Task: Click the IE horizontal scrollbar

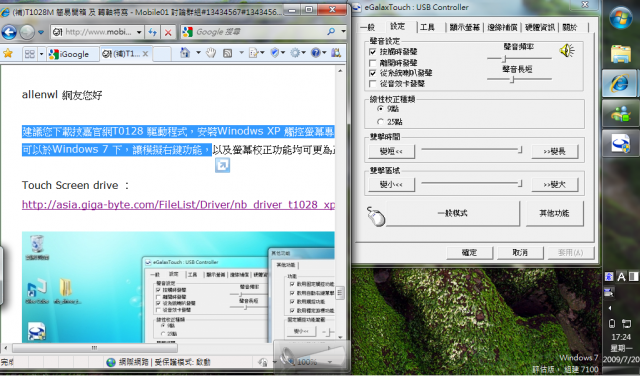Action: [95, 348]
